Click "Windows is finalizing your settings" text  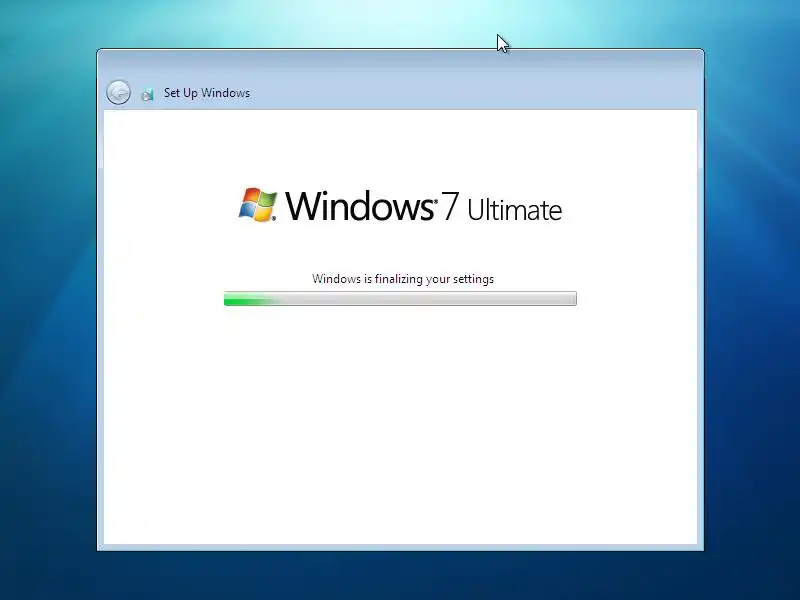(x=403, y=279)
